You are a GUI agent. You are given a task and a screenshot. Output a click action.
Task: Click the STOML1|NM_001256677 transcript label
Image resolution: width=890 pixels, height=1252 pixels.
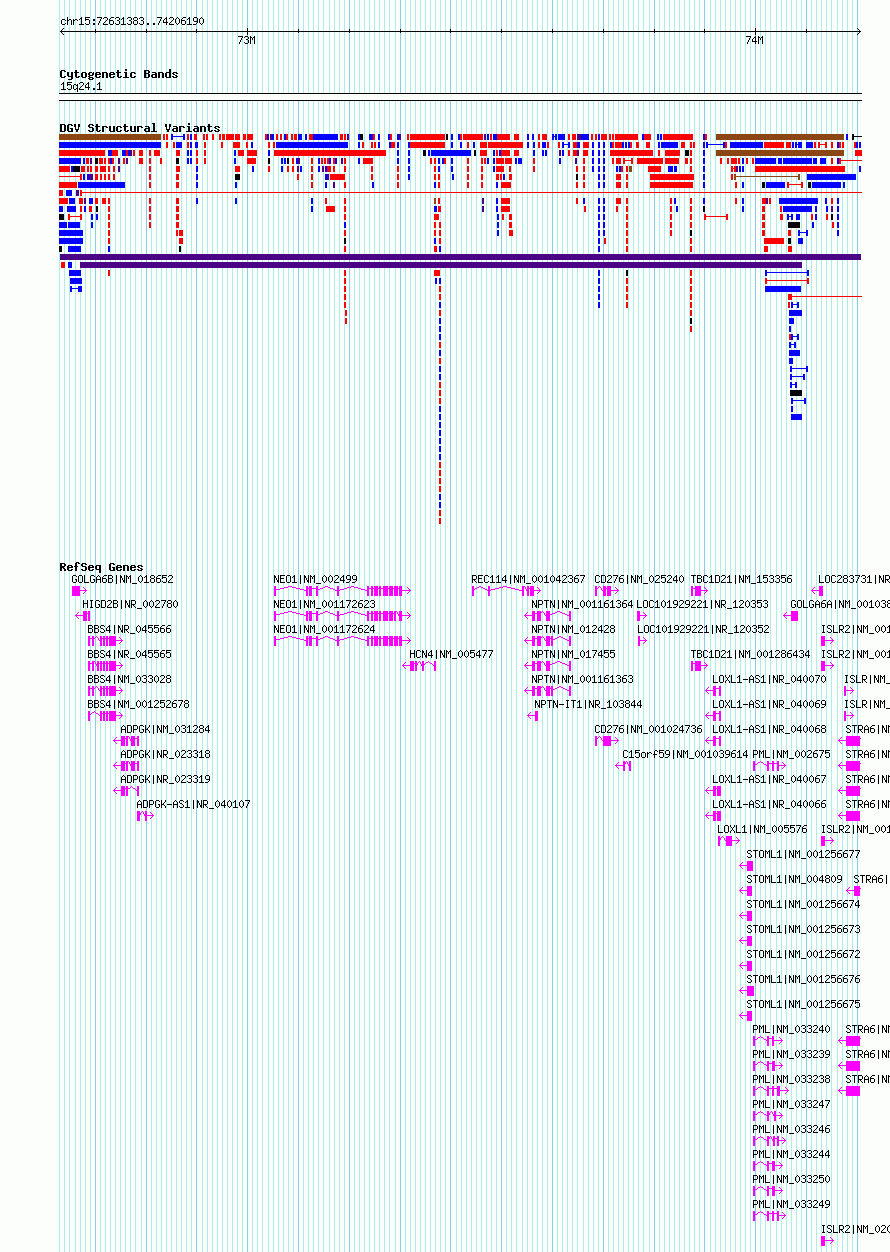(803, 854)
